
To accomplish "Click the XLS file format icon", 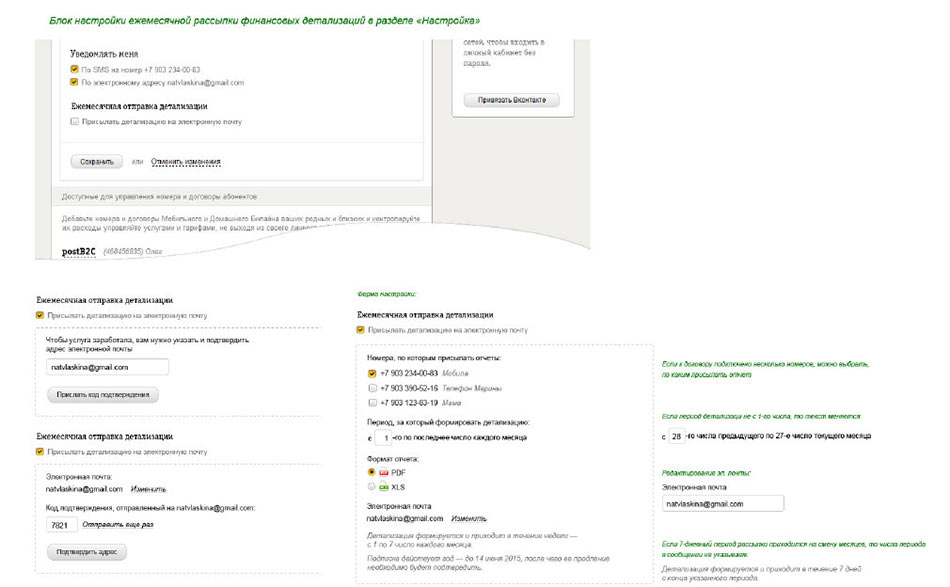I will (x=385, y=487).
